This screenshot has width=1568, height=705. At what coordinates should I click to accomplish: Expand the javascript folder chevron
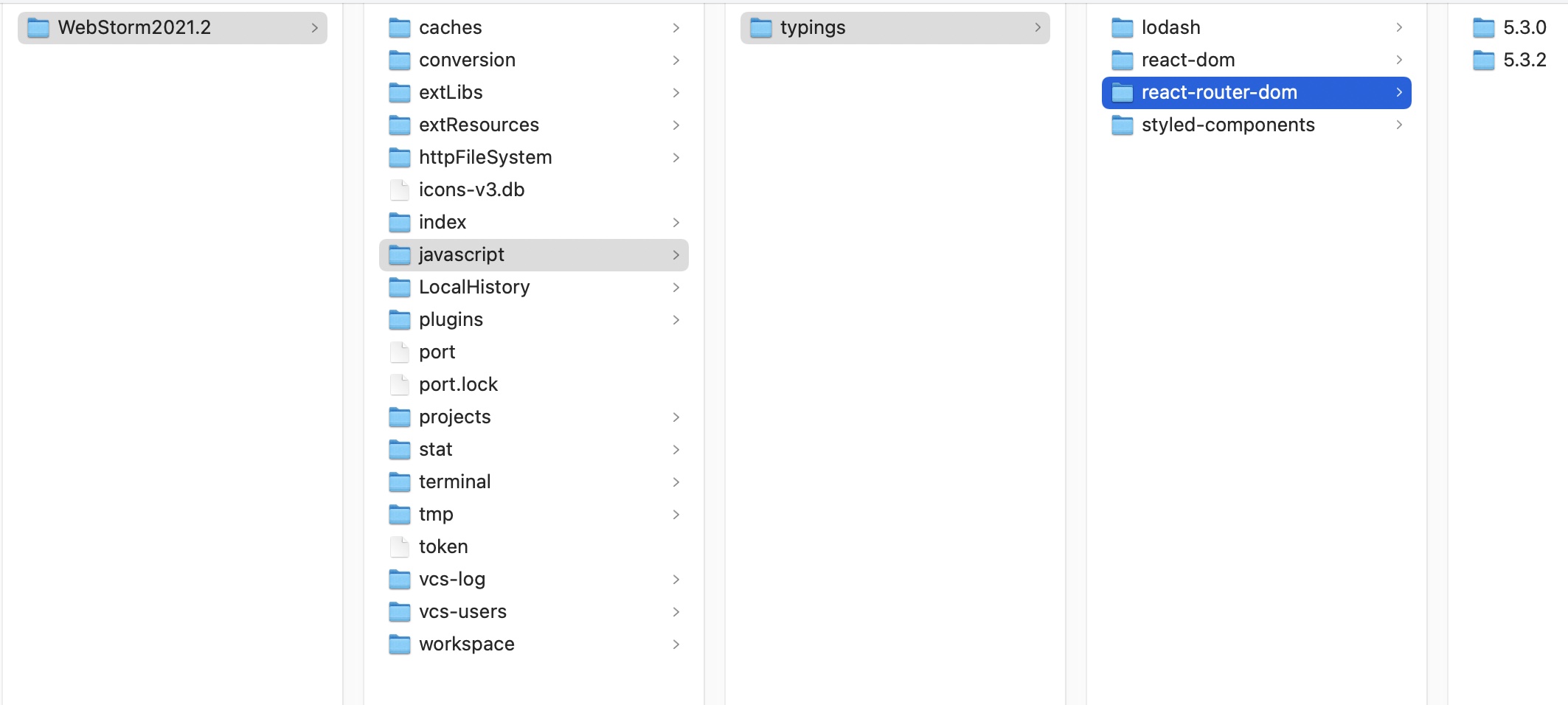676,255
